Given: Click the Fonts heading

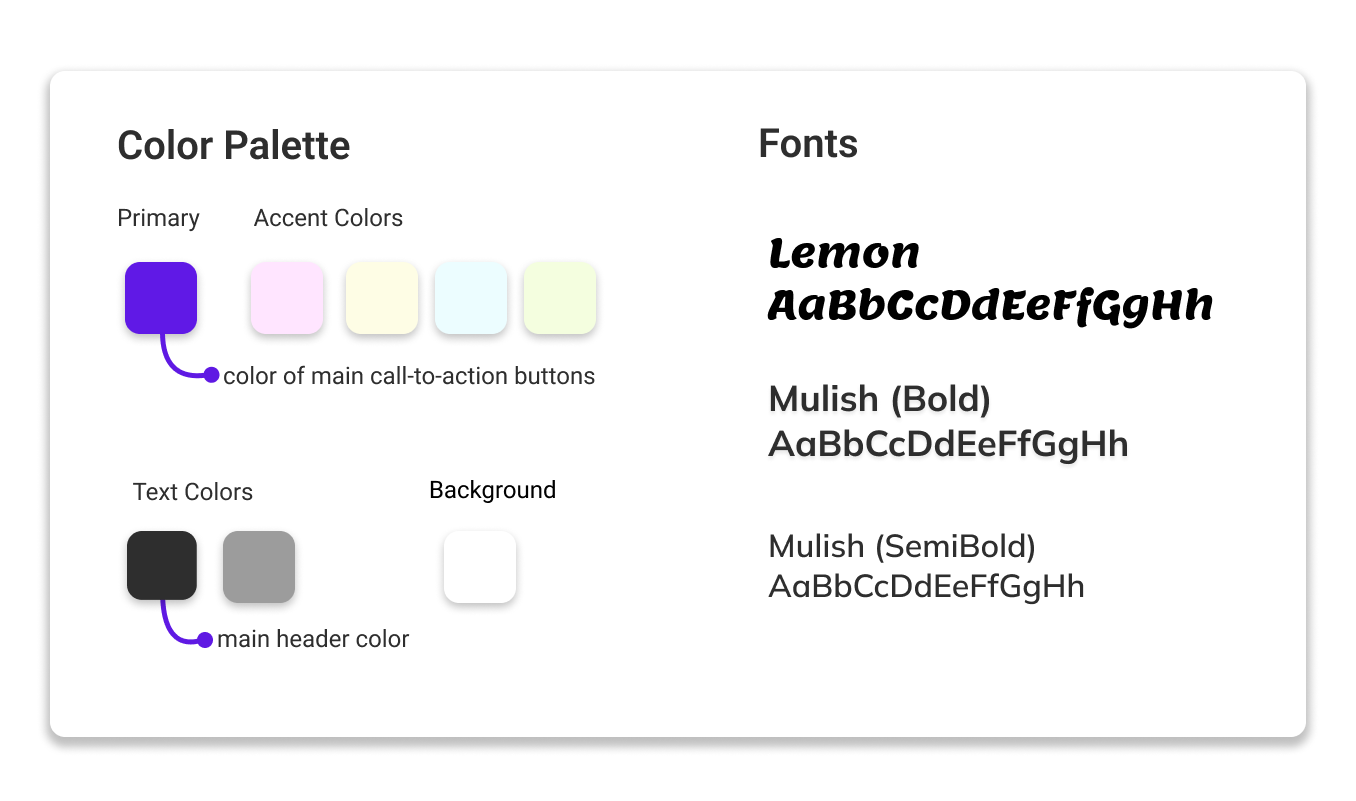Looking at the screenshot, I should (x=808, y=144).
